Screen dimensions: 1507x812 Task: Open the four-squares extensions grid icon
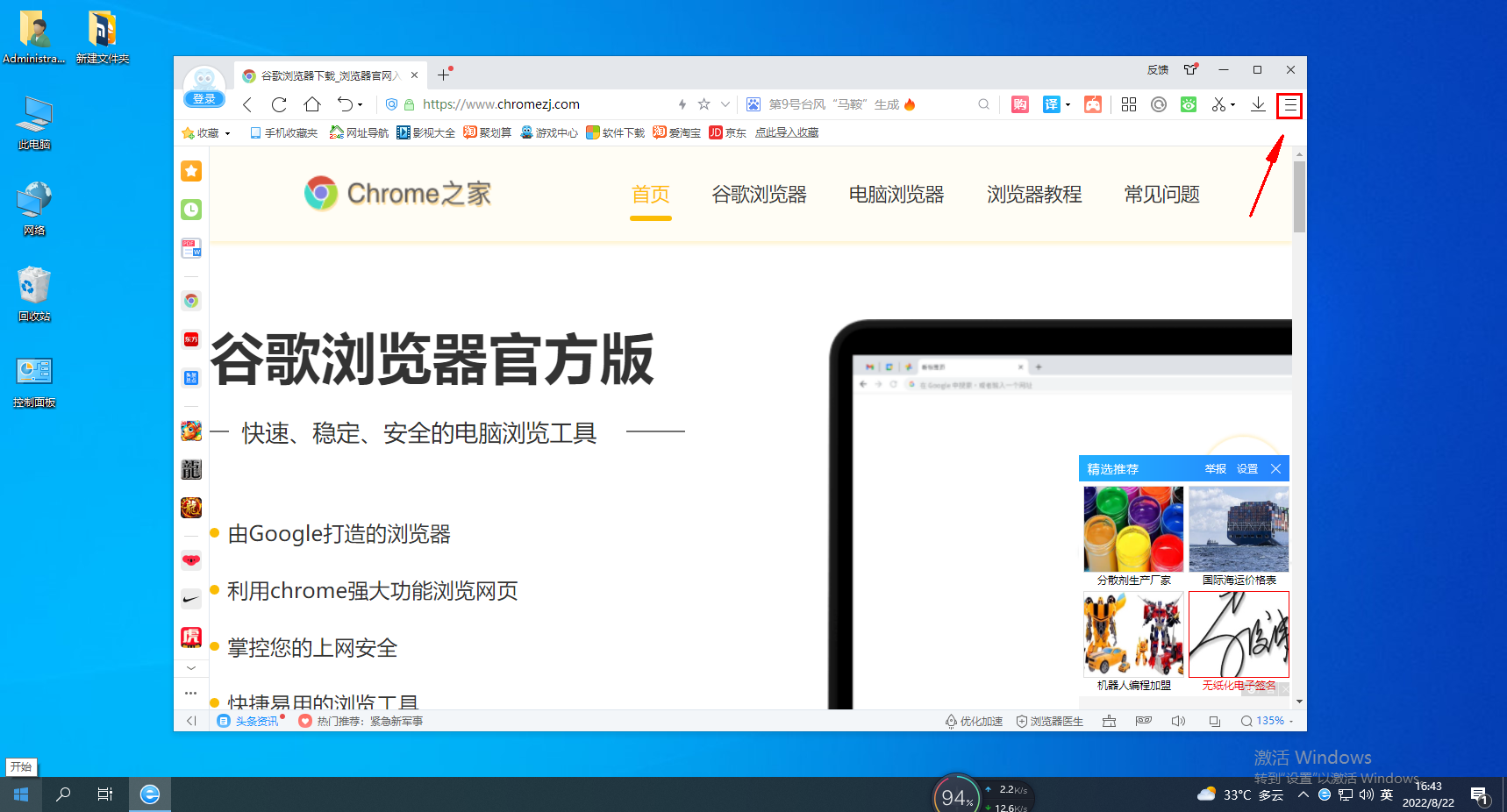coord(1129,104)
